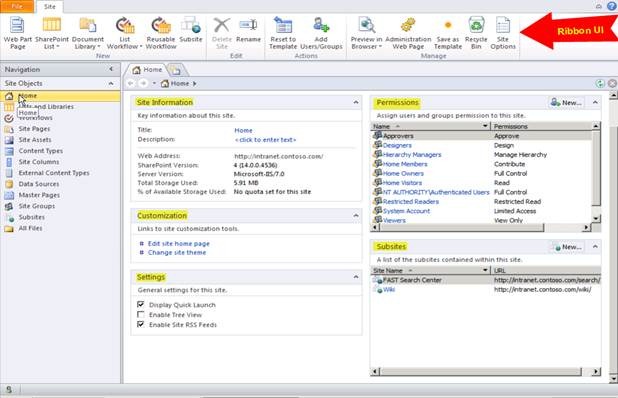Open Subsites in navigation
Image resolution: width=618 pixels, height=398 pixels.
32,217
